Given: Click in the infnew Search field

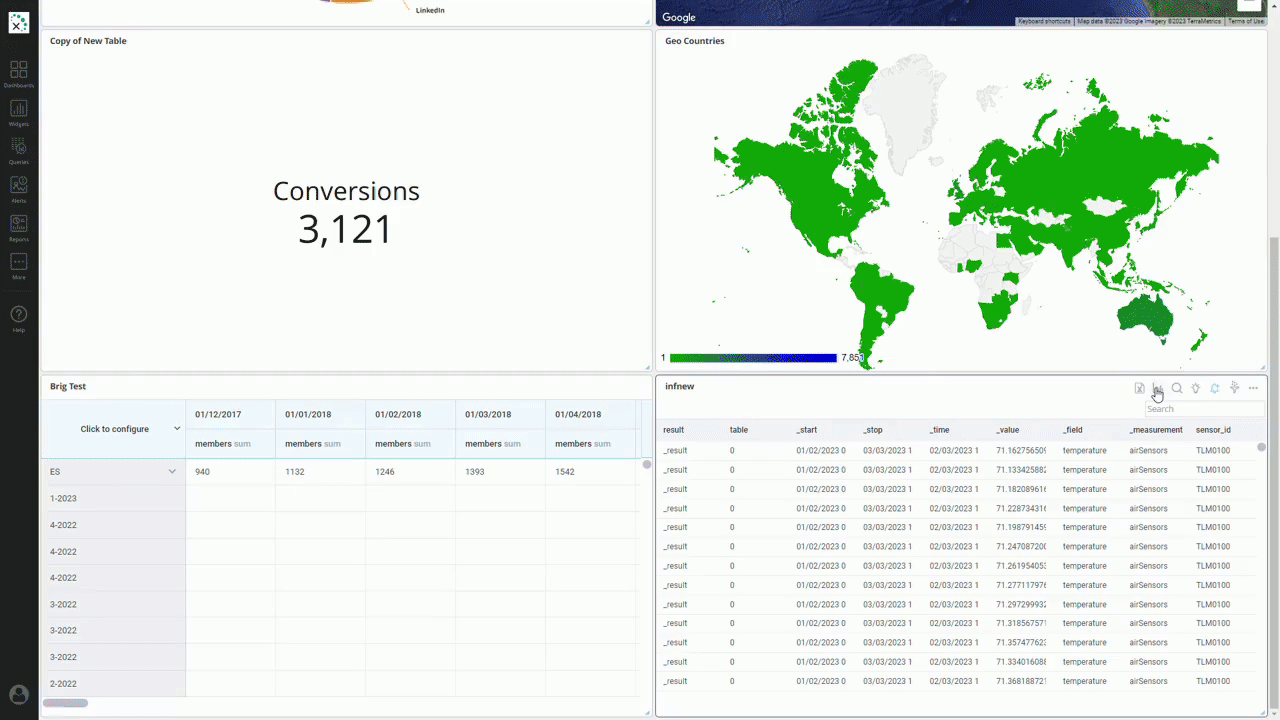Looking at the screenshot, I should click(1203, 409).
